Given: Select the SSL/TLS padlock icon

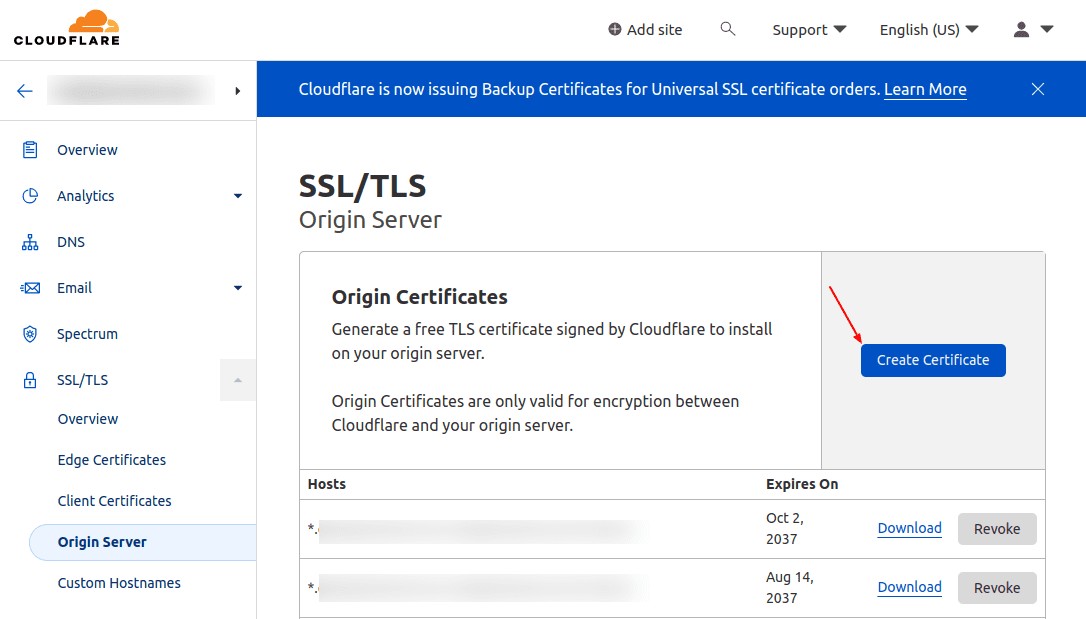Looking at the screenshot, I should pos(31,379).
